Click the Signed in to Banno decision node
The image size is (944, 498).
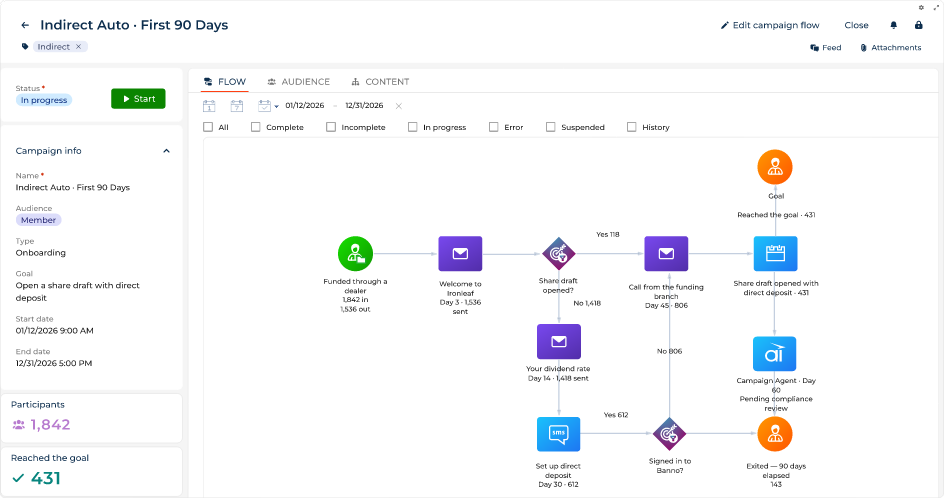pos(669,434)
